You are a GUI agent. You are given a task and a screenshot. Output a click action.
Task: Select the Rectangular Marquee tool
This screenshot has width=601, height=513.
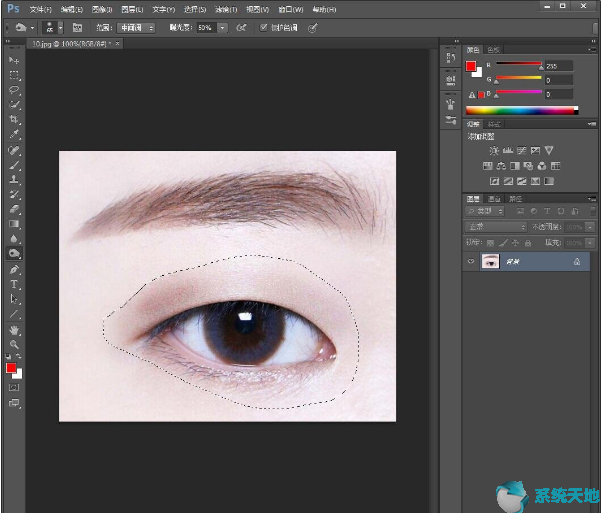pos(15,75)
